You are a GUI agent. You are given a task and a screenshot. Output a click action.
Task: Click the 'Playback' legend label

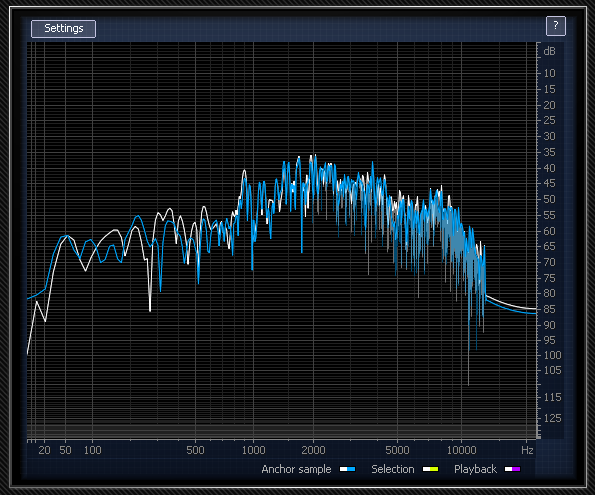click(475, 469)
